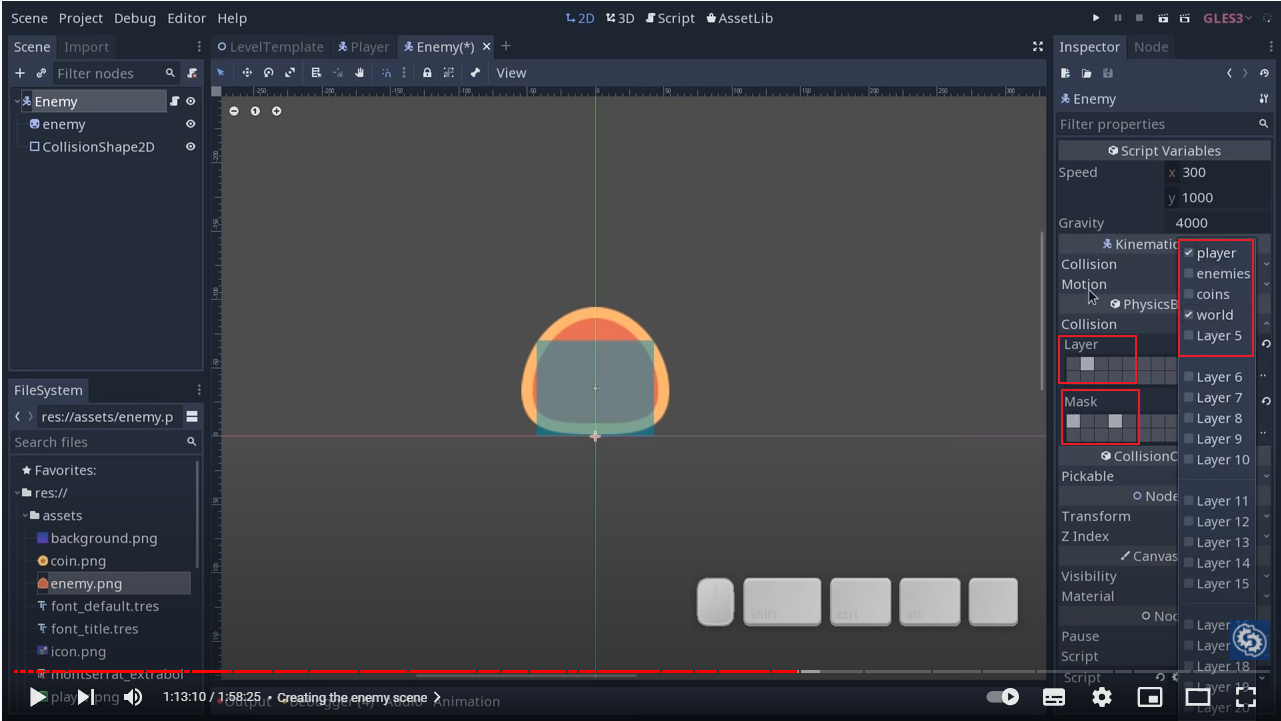The height and width of the screenshot is (721, 1281).
Task: Check the coins mask layer checkbox
Action: click(1189, 294)
